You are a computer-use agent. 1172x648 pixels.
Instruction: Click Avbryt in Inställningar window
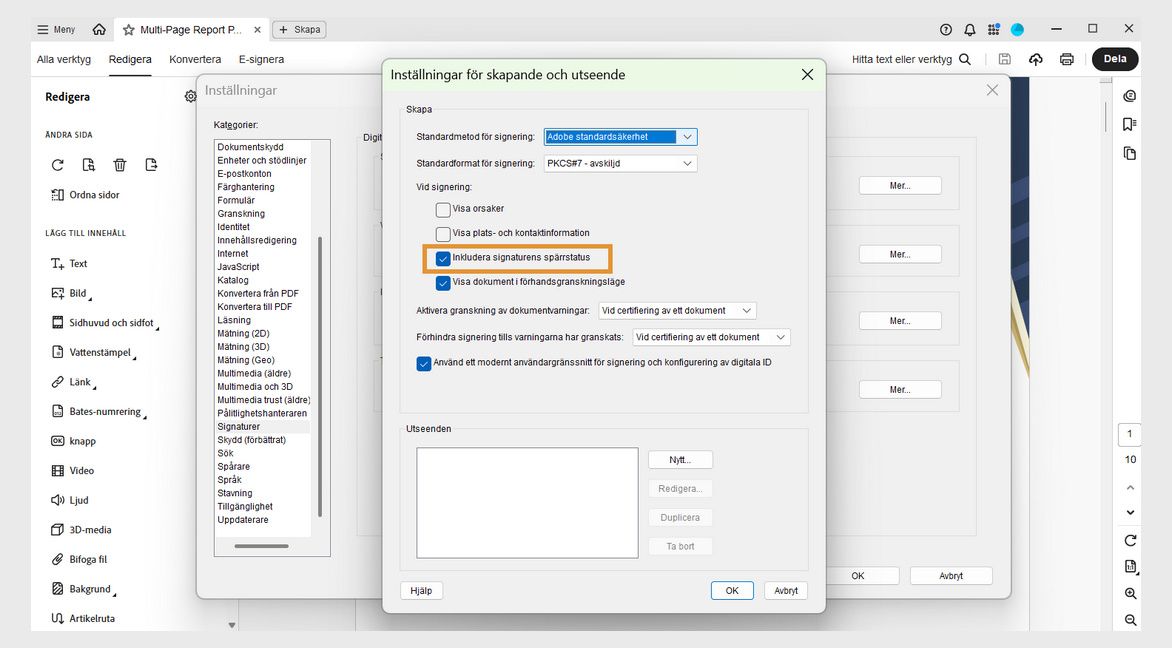[x=951, y=576]
